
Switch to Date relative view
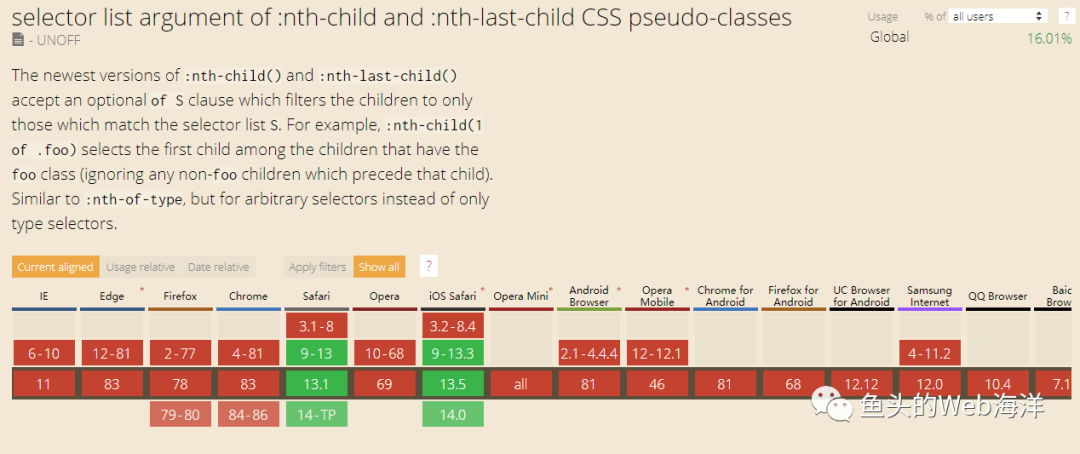coord(218,267)
